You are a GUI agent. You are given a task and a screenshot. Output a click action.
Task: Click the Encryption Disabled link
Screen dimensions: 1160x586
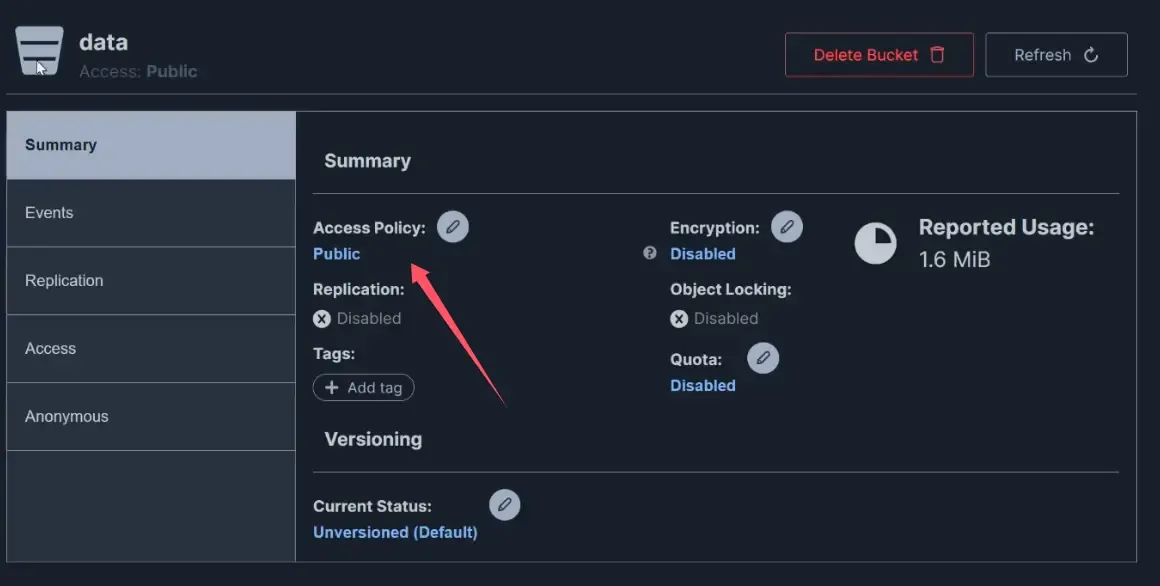click(x=703, y=254)
